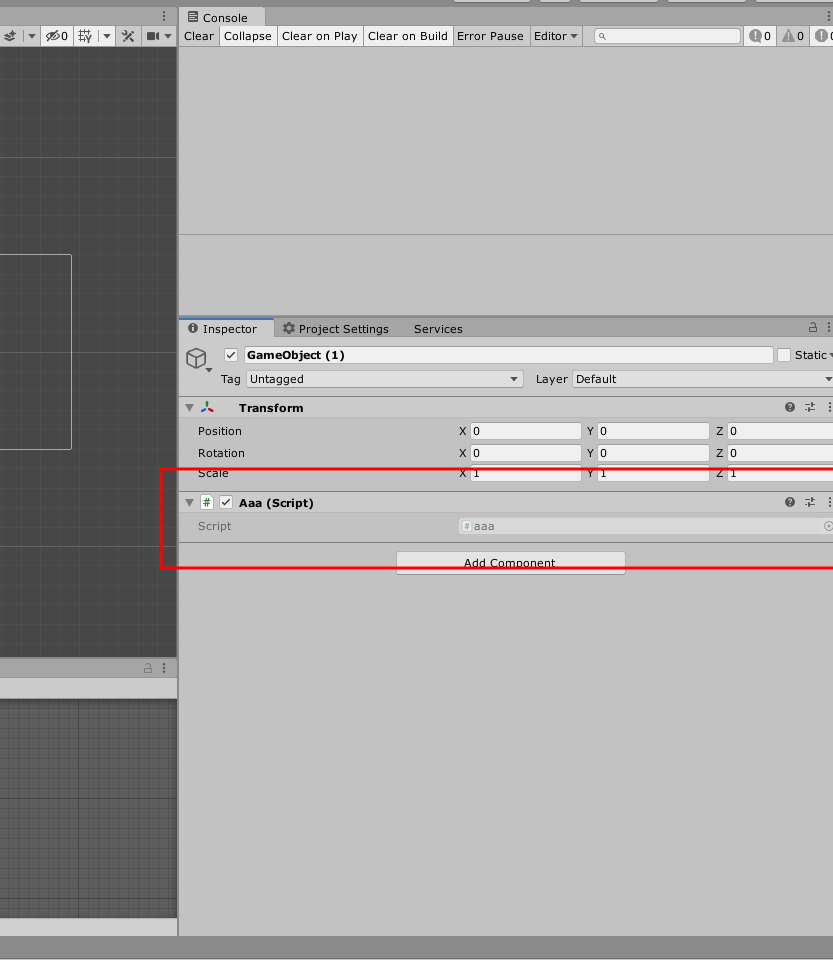Switch to the Project Settings tab

coord(335,329)
